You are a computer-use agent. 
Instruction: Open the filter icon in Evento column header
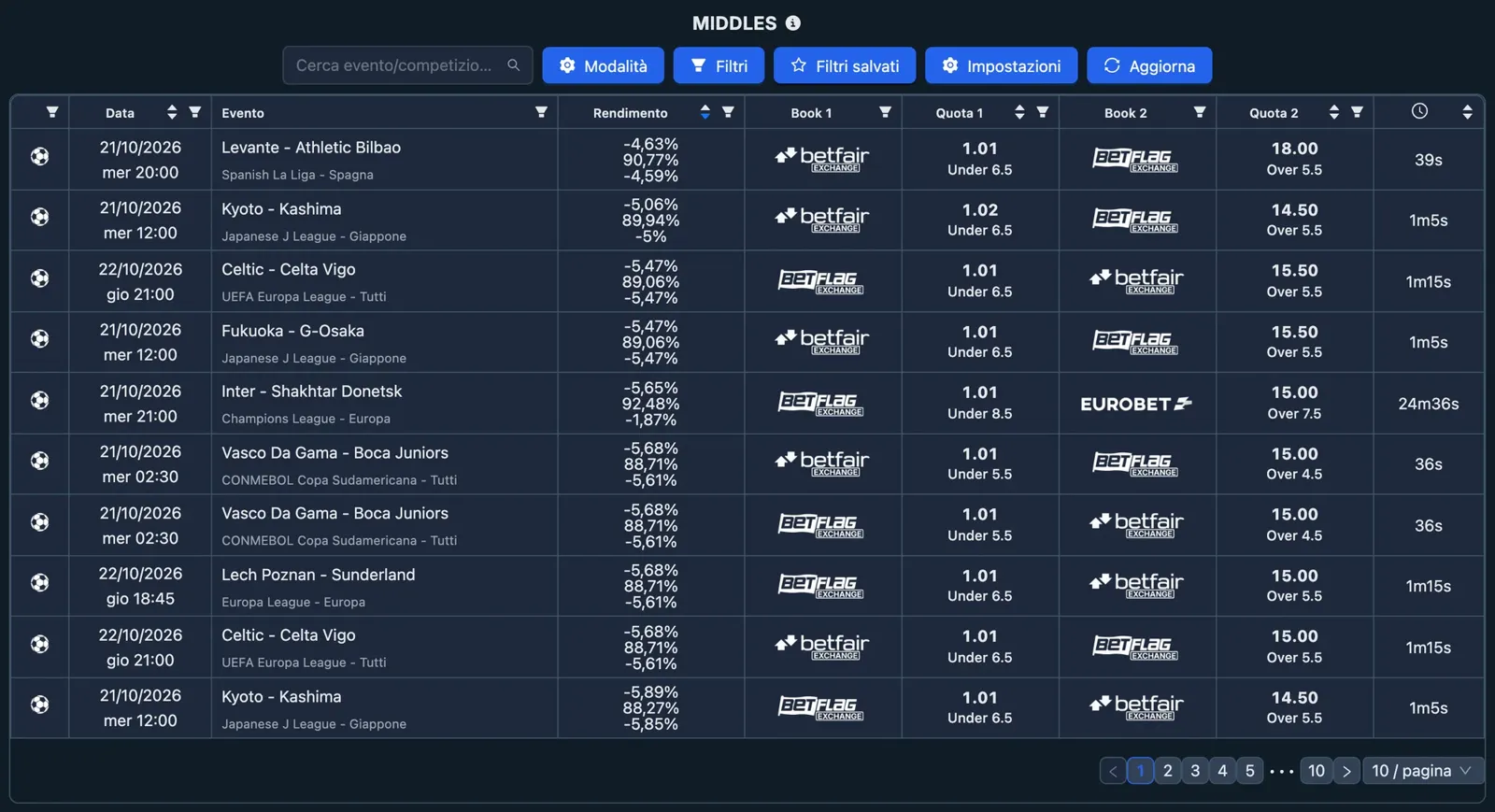coord(541,112)
